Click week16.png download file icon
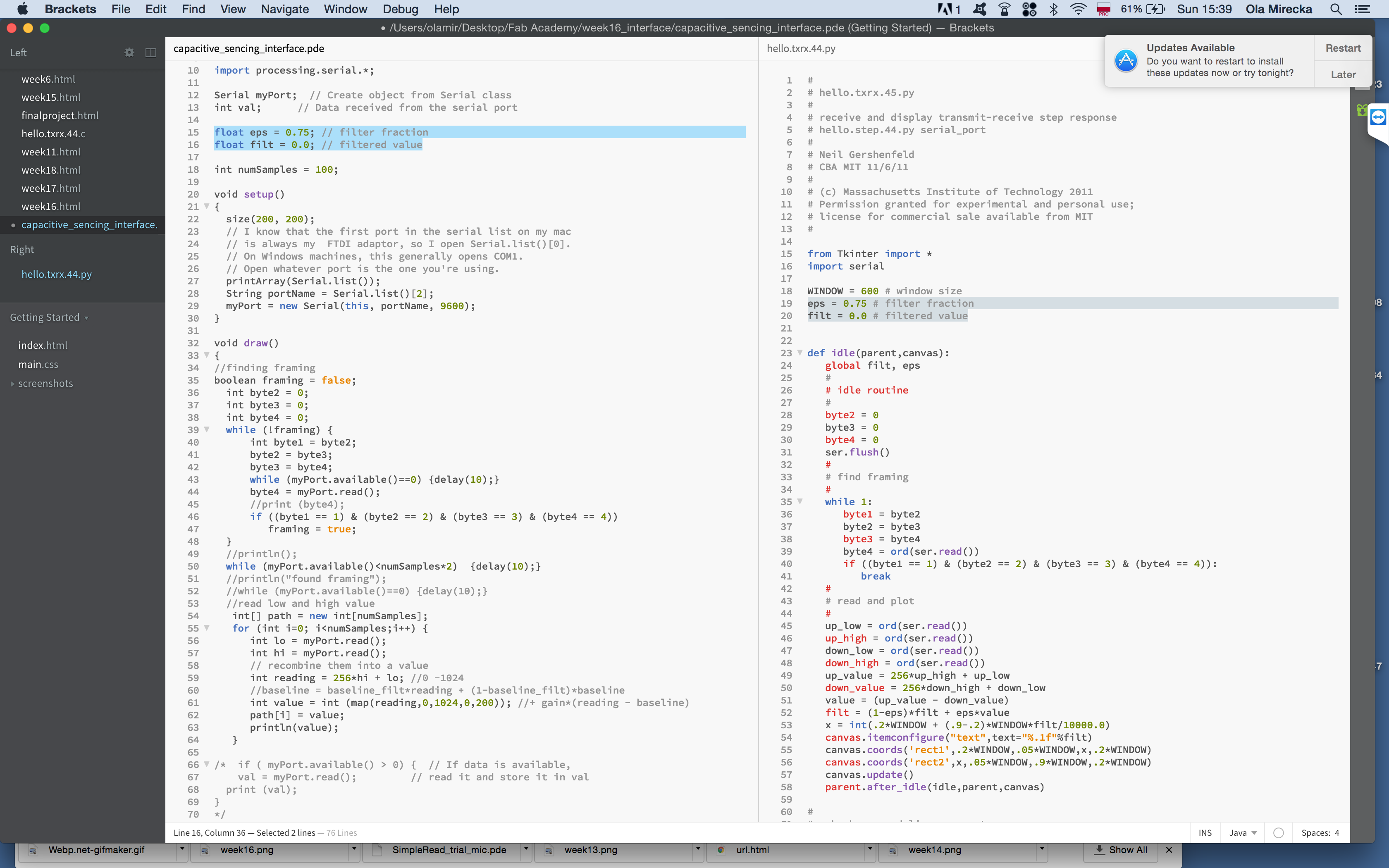1389x868 pixels. pyautogui.click(x=205, y=851)
